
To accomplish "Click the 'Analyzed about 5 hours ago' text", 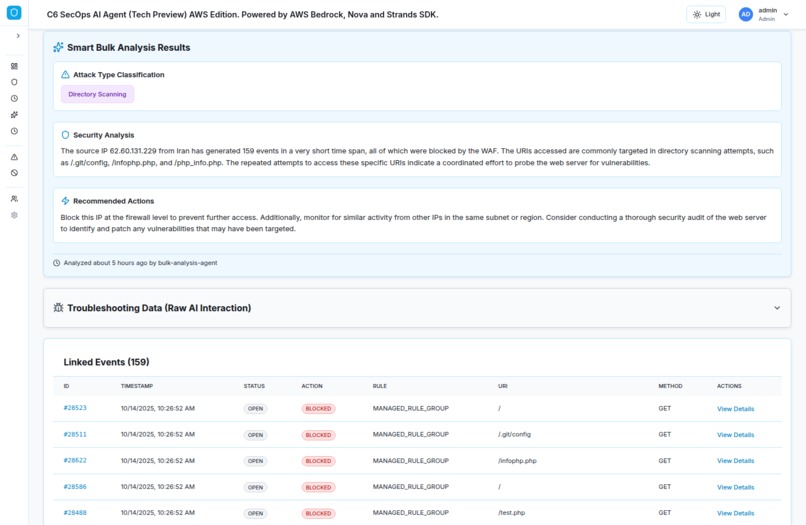I will point(140,263).
